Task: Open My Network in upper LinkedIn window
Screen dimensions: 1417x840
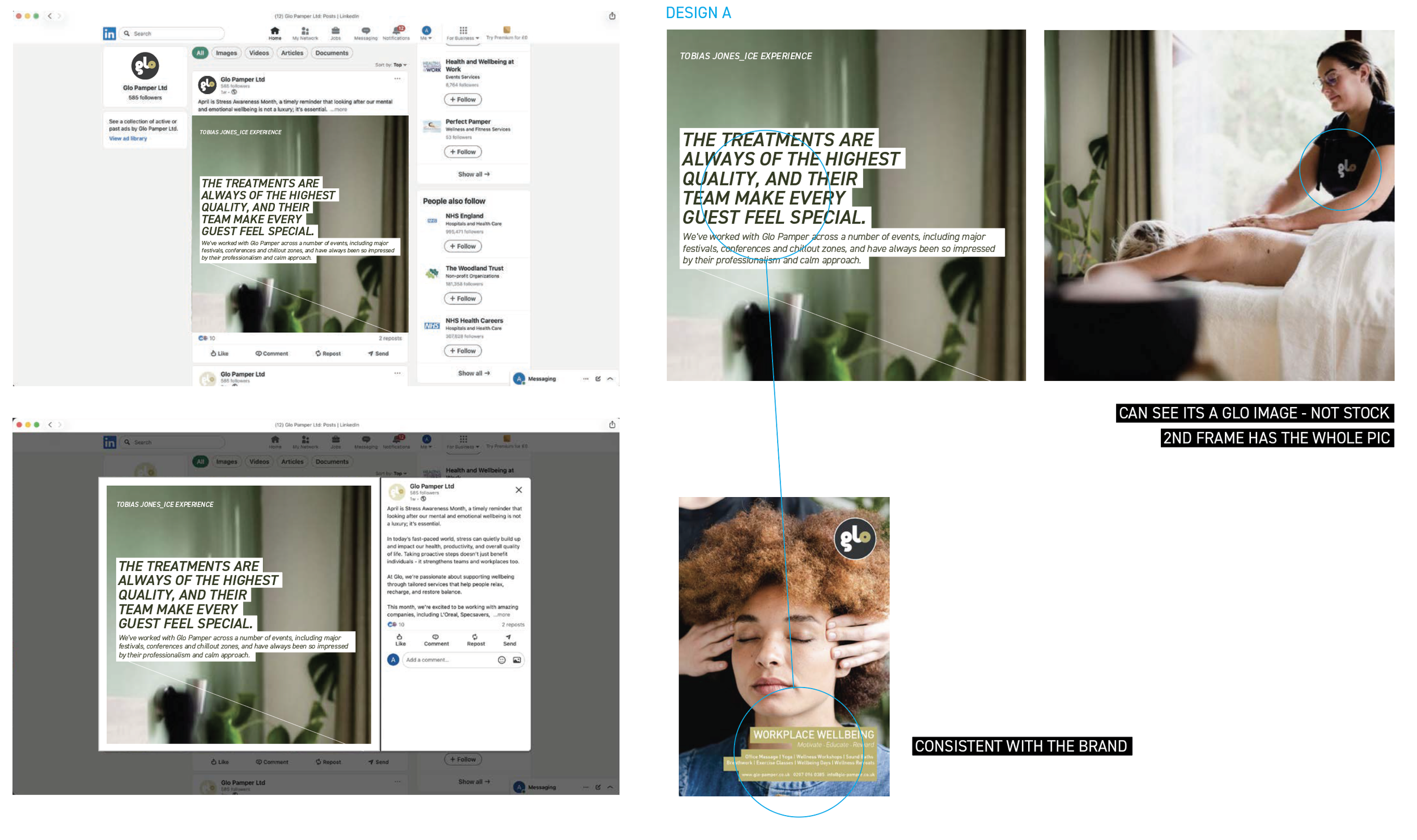Action: (x=305, y=33)
